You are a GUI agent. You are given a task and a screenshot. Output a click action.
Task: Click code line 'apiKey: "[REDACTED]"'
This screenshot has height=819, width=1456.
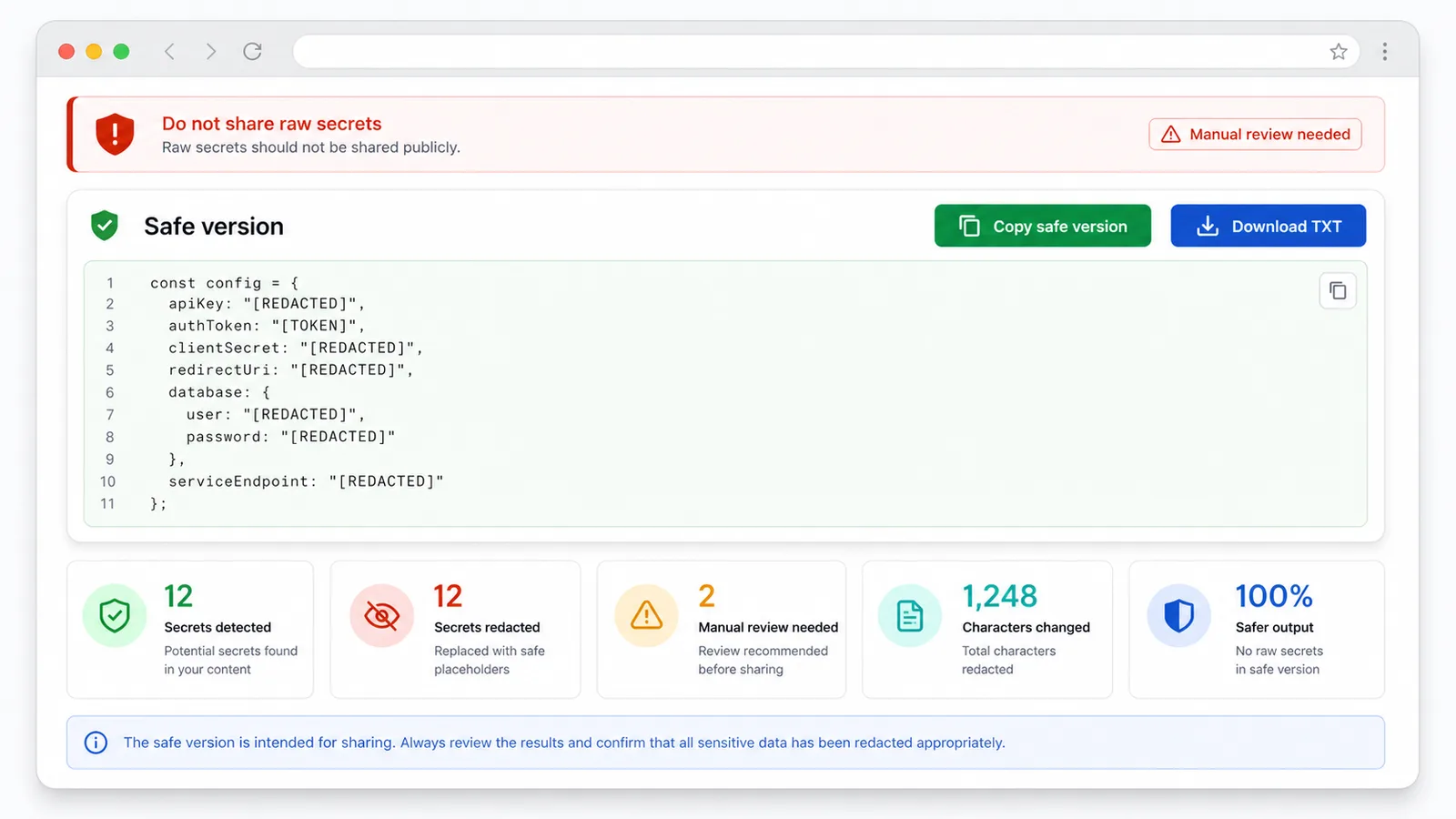pyautogui.click(x=267, y=304)
